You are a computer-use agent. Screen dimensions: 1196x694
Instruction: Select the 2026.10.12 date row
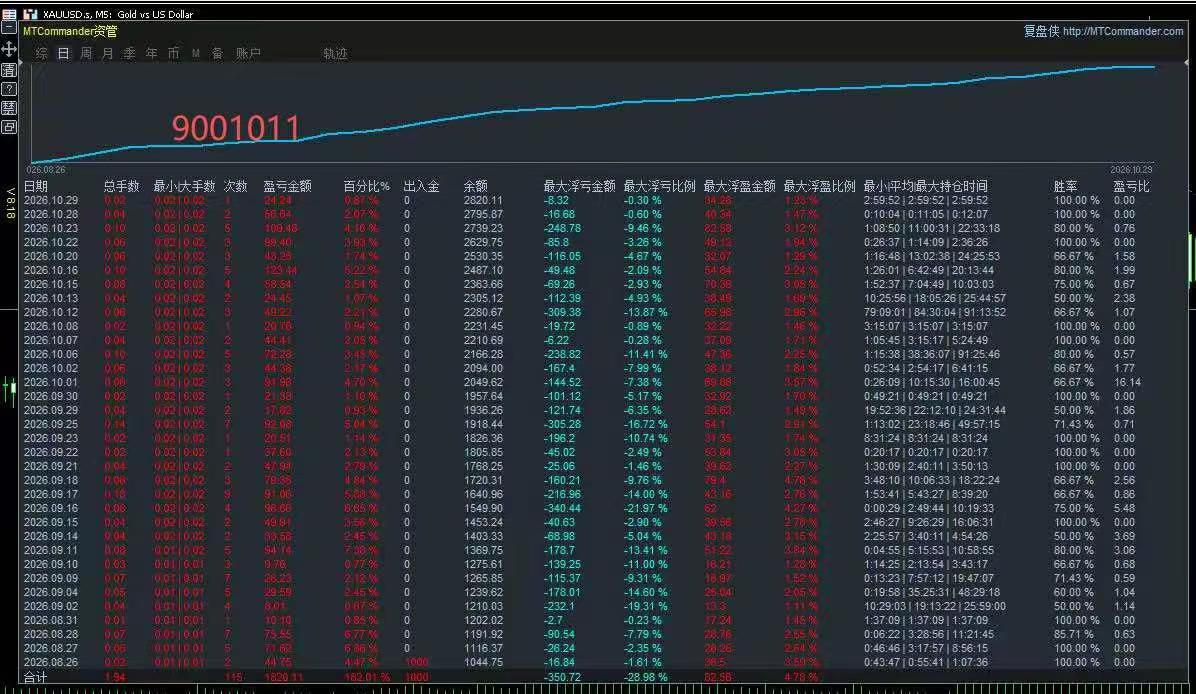(x=51, y=312)
